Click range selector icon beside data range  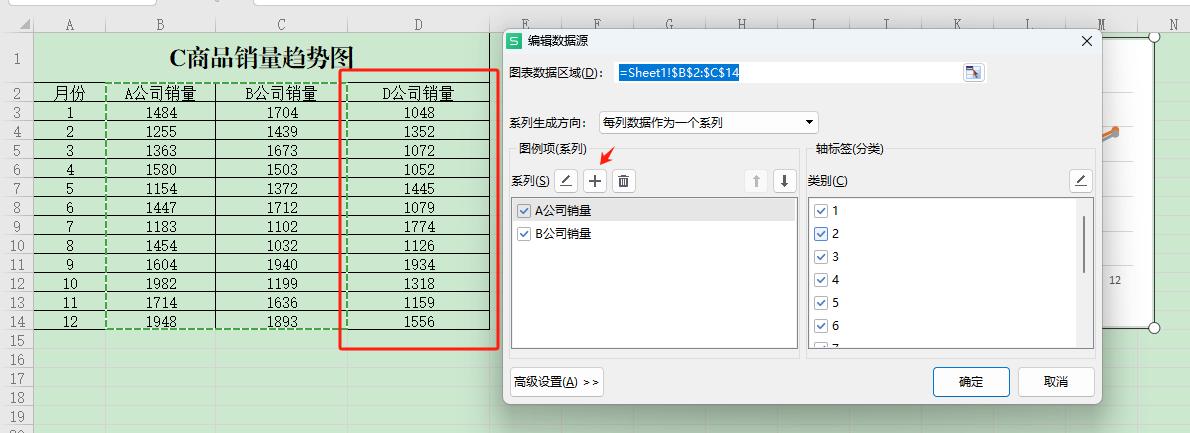tap(973, 73)
